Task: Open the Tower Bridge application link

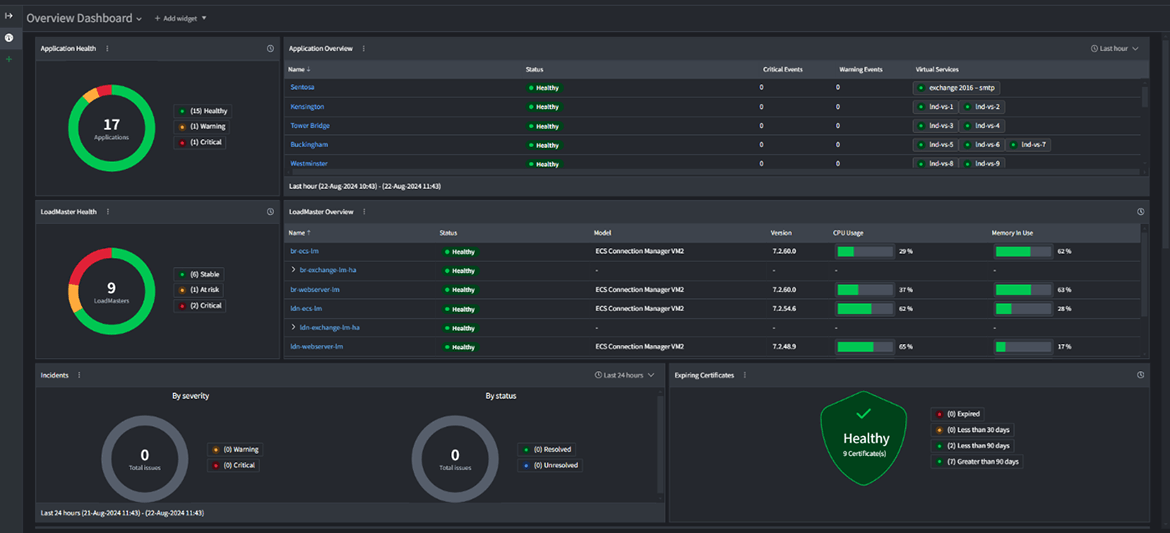Action: point(310,126)
